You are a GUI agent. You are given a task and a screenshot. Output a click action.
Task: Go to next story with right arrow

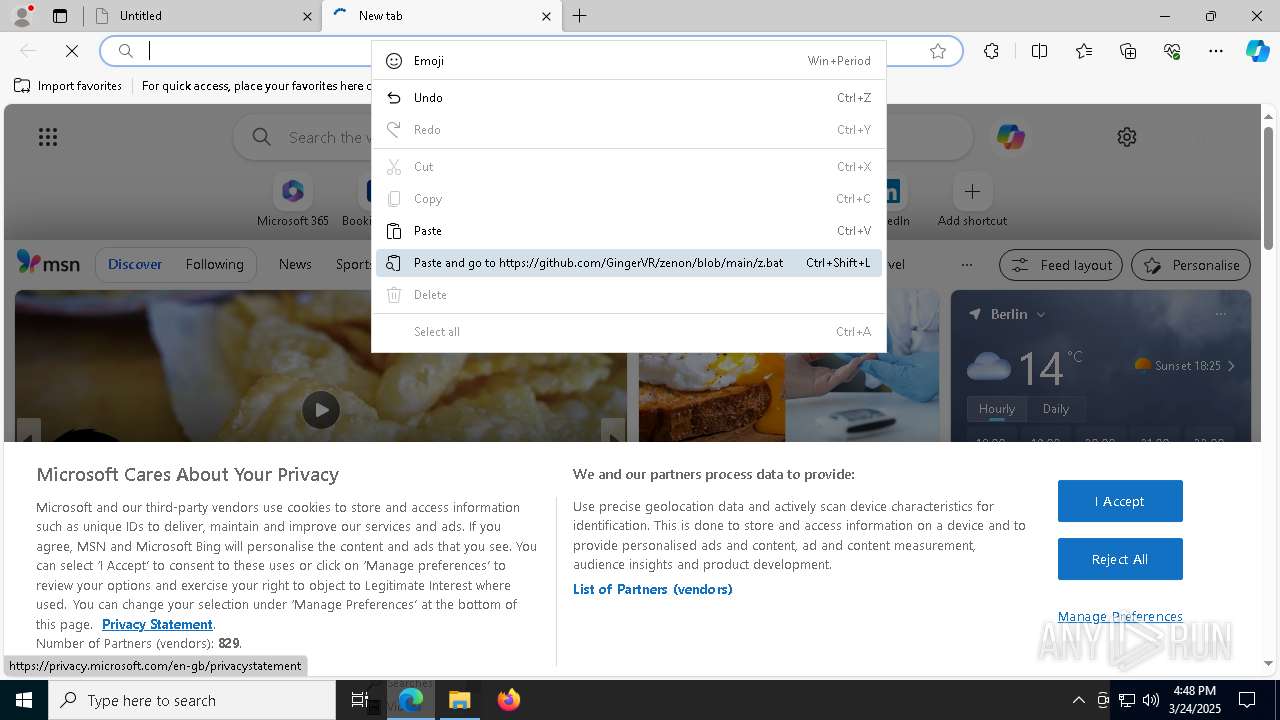pyautogui.click(x=613, y=431)
